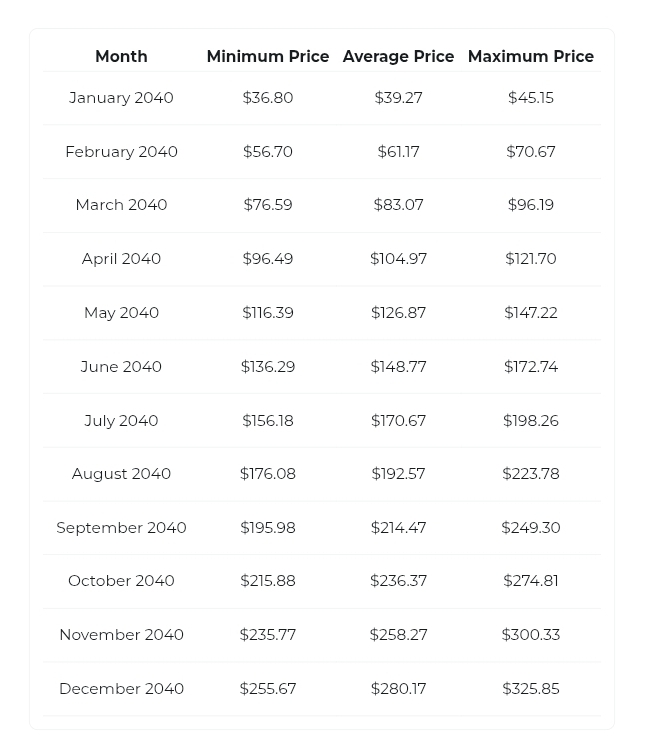Click the October 2040 minimum price $215.88
645x753 pixels.
click(268, 581)
